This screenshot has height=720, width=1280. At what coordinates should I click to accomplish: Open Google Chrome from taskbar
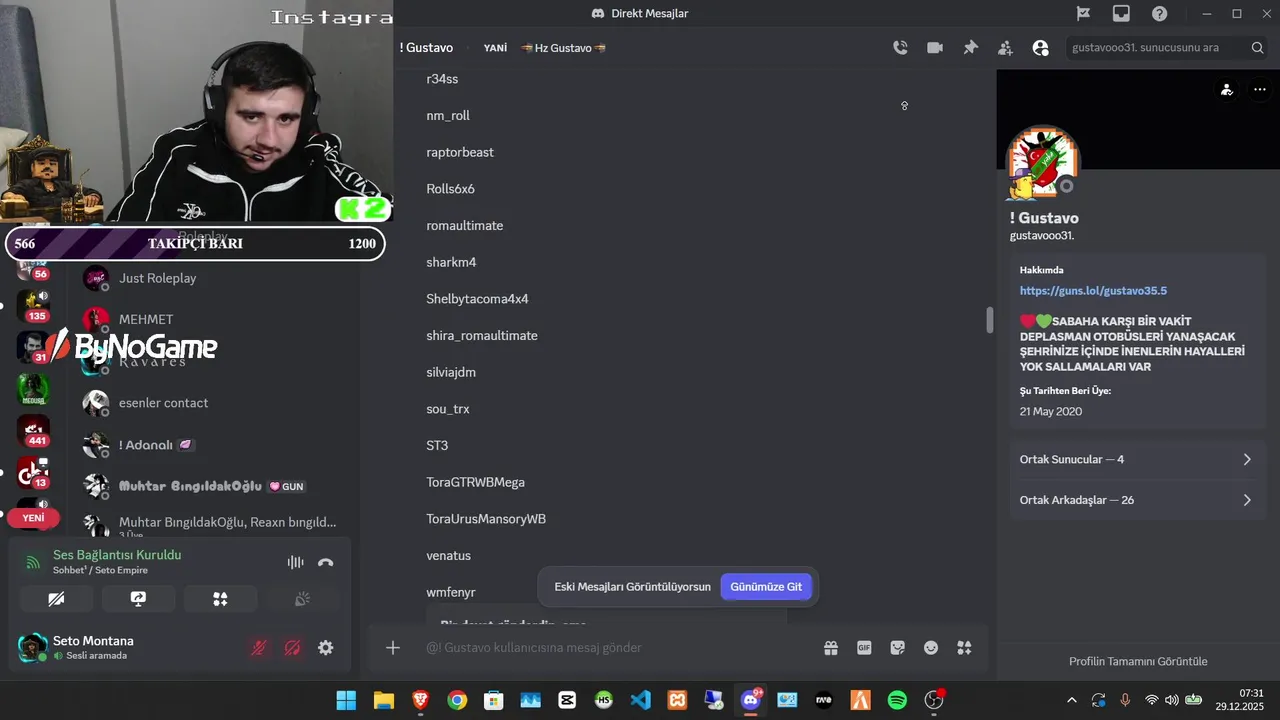tap(457, 700)
